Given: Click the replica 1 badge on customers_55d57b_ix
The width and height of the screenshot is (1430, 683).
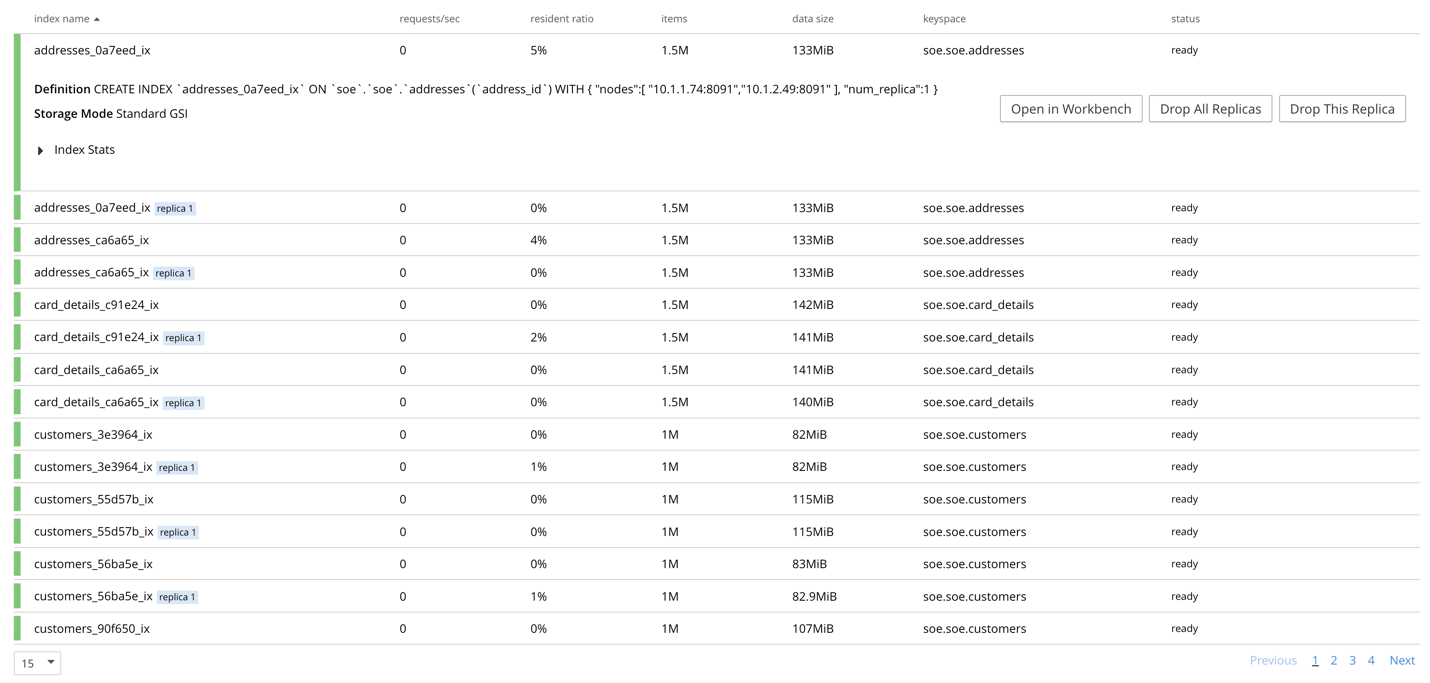Looking at the screenshot, I should click(177, 531).
